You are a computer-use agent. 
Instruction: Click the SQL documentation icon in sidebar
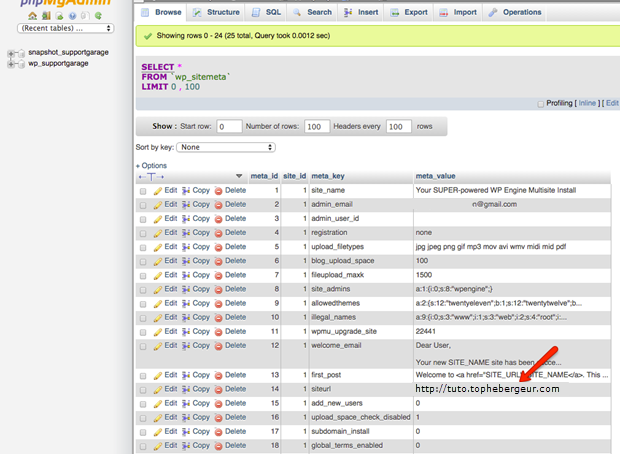[85, 16]
